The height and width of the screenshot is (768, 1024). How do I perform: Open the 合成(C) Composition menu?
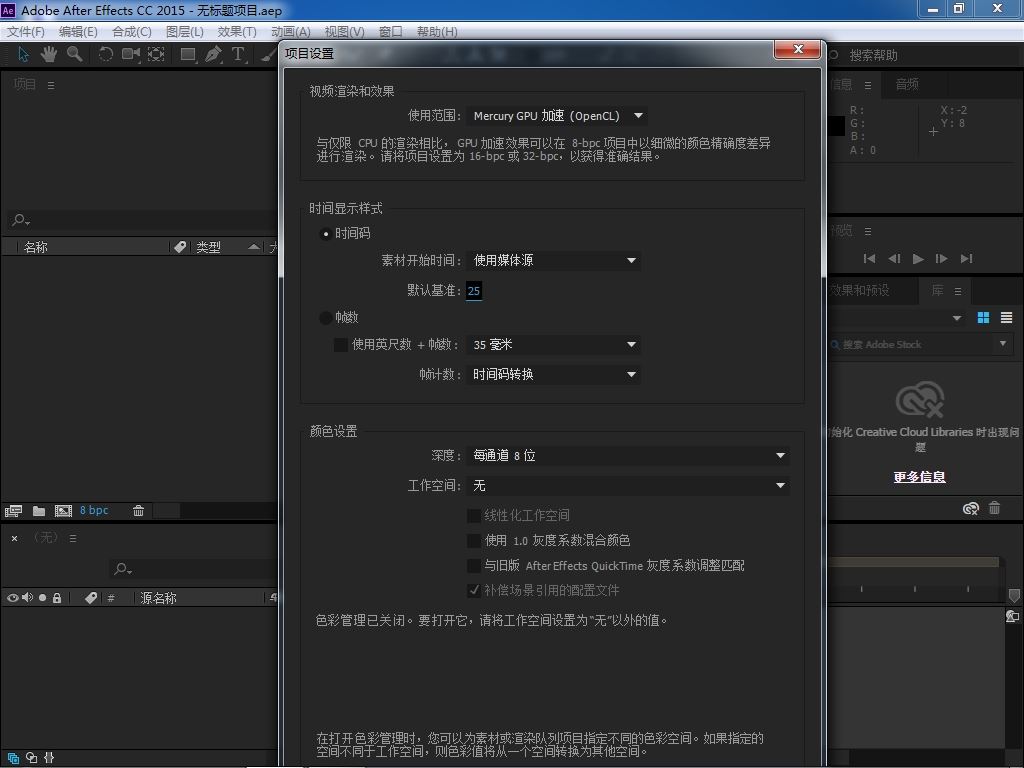(132, 31)
